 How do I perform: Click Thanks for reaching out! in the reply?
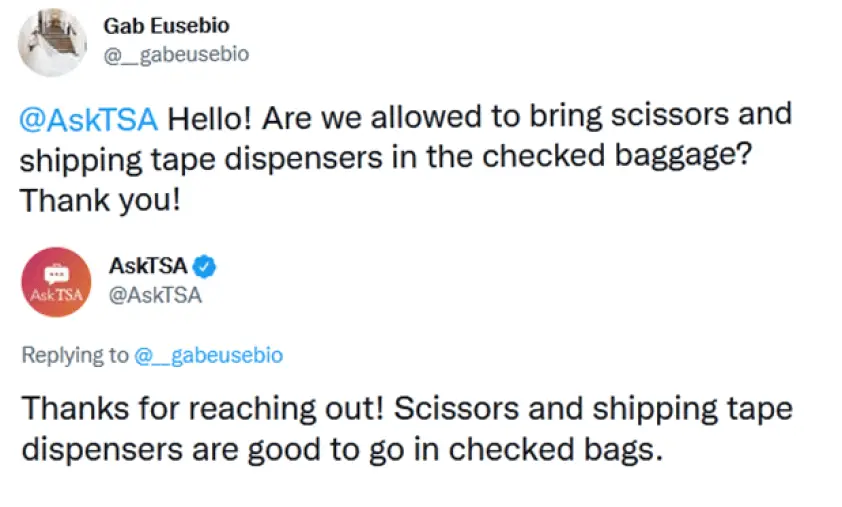click(x=202, y=409)
